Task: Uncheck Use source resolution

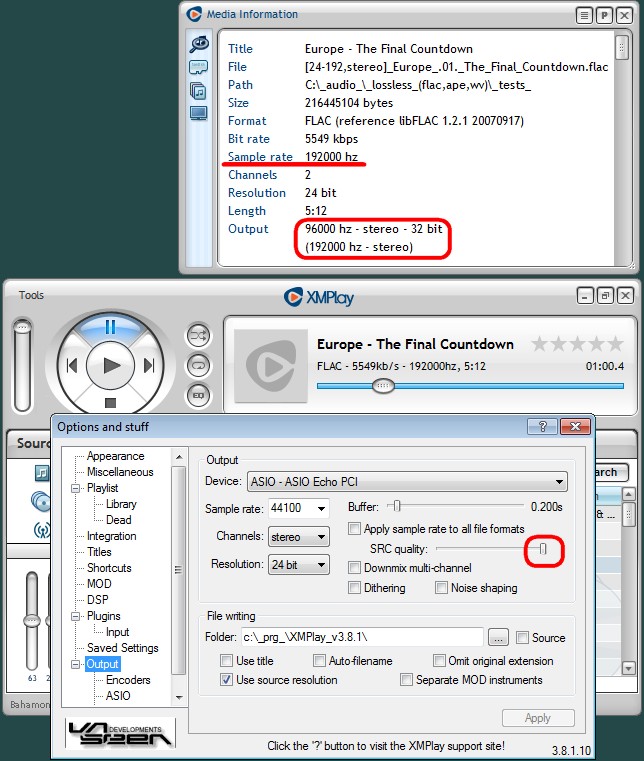Action: tap(226, 679)
